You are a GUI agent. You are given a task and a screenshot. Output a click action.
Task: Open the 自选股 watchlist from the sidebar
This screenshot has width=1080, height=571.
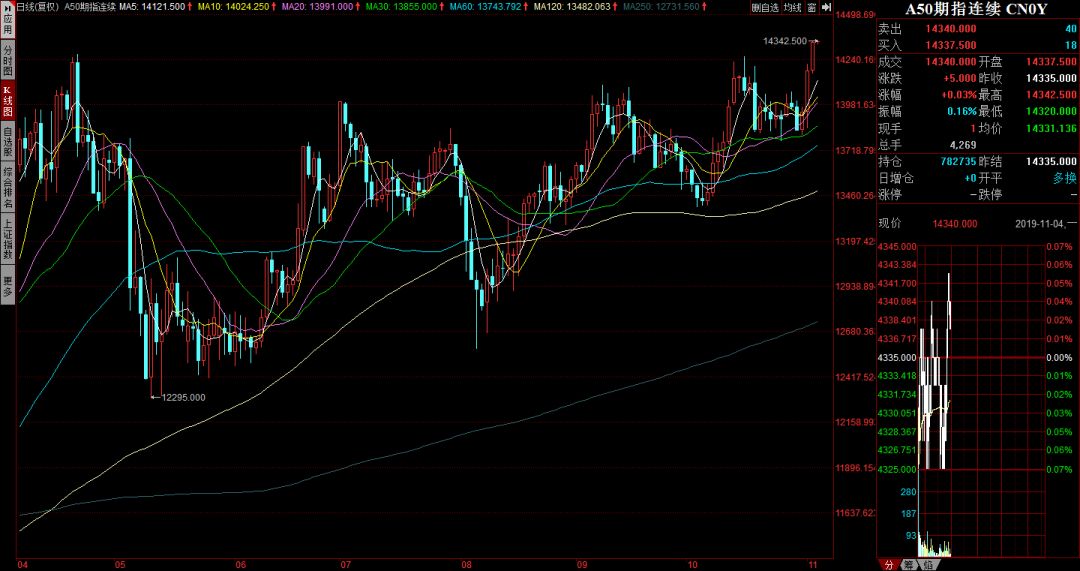point(7,143)
